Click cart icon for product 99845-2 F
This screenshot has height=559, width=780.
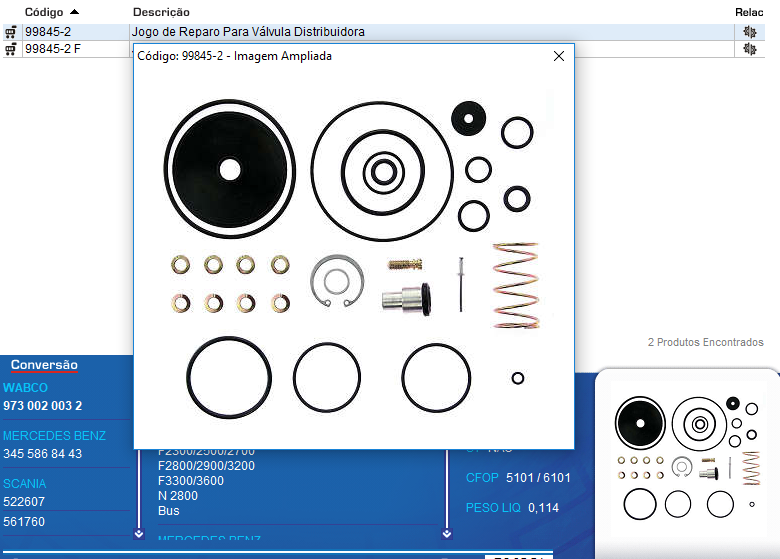click(x=10, y=49)
